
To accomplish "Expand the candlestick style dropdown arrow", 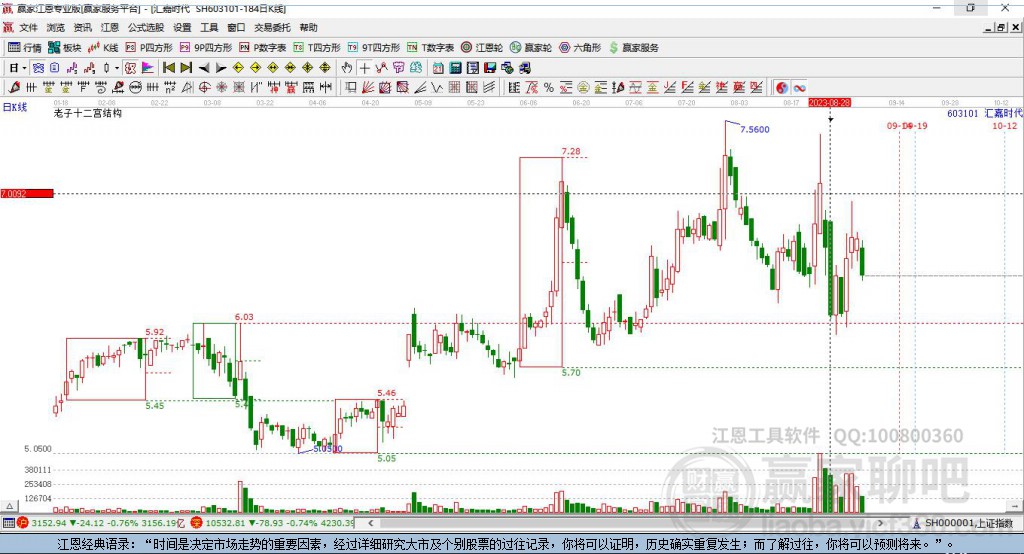I will point(117,68).
